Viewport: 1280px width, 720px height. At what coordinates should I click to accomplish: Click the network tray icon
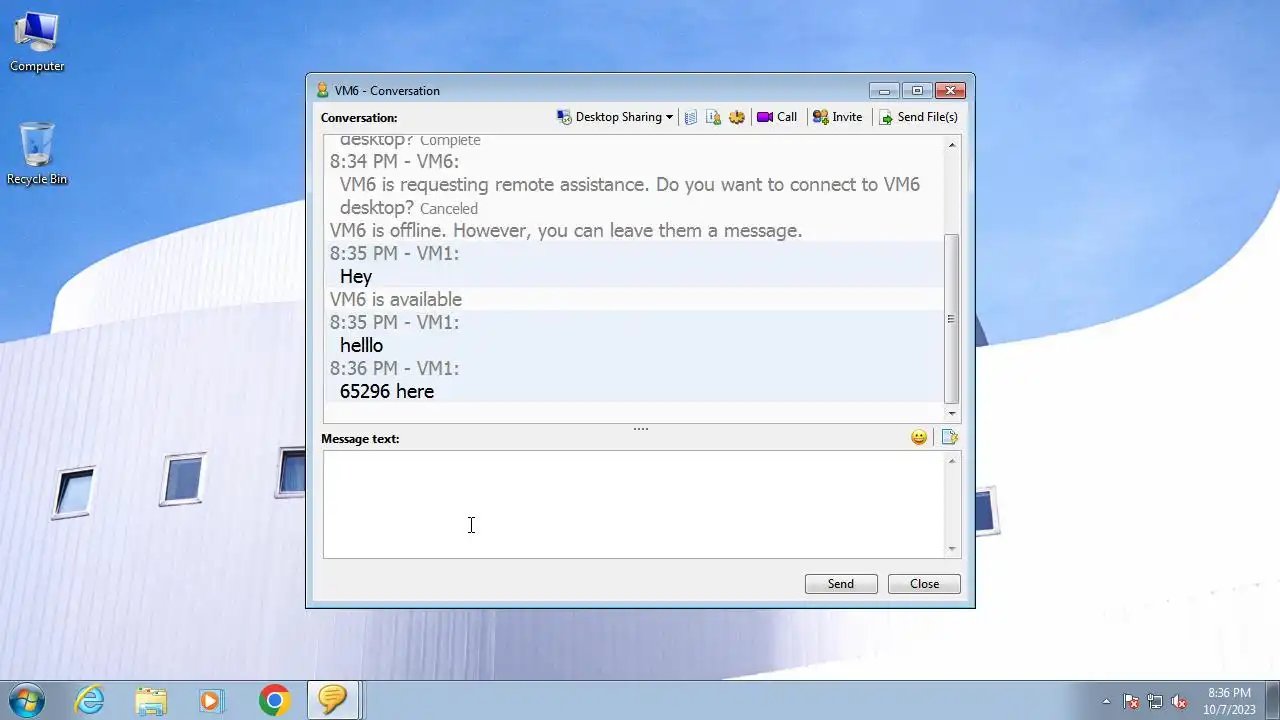pos(1155,701)
